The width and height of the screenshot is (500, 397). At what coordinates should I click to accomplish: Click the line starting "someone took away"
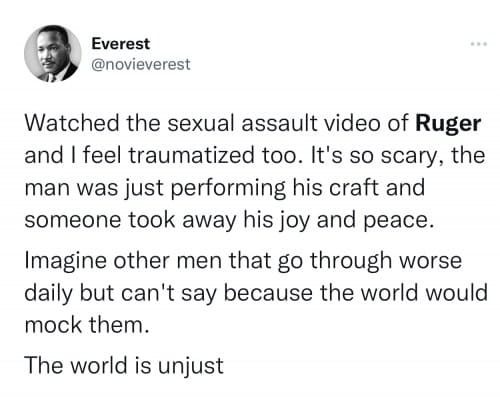(229, 221)
